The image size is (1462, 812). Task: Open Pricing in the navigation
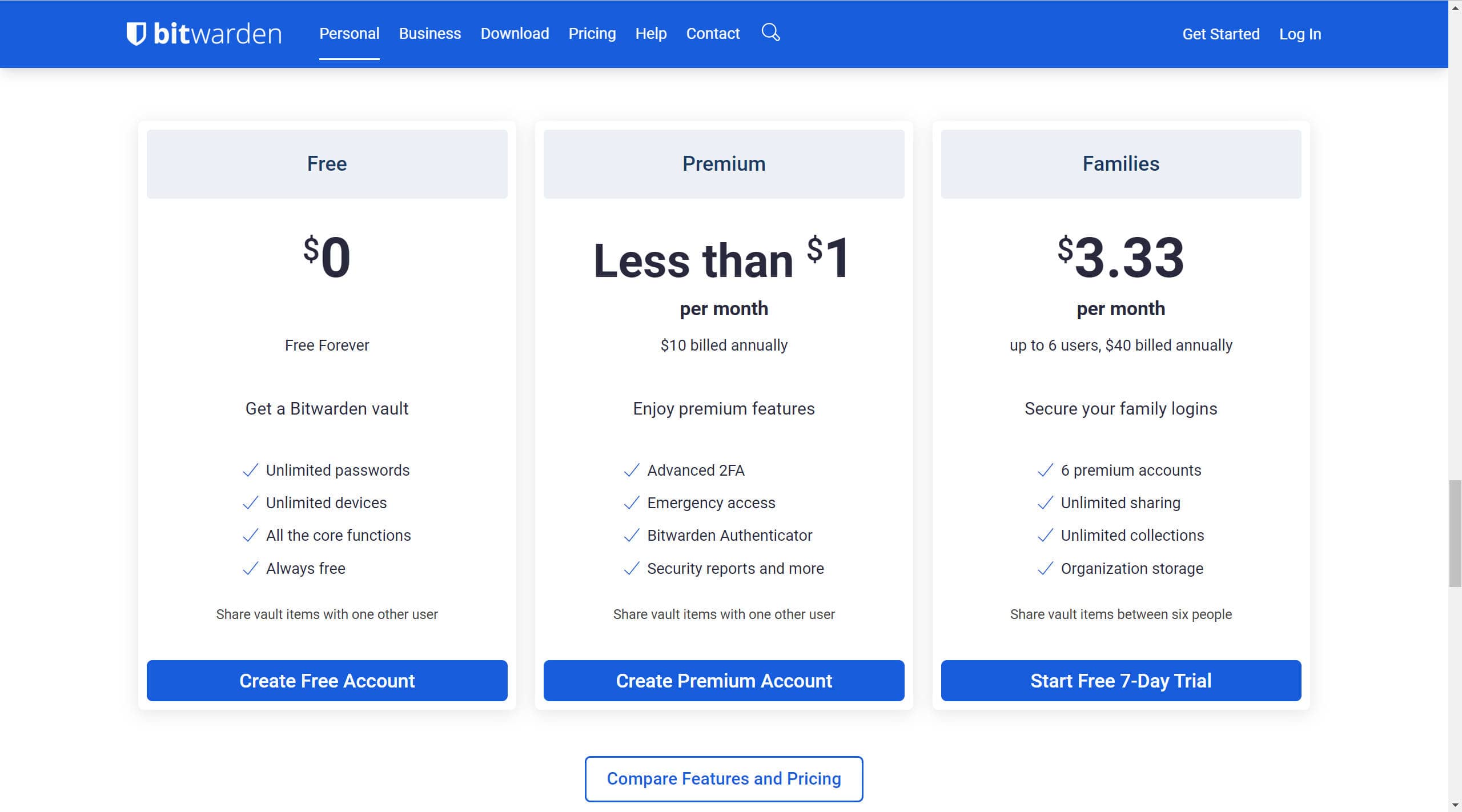[592, 34]
